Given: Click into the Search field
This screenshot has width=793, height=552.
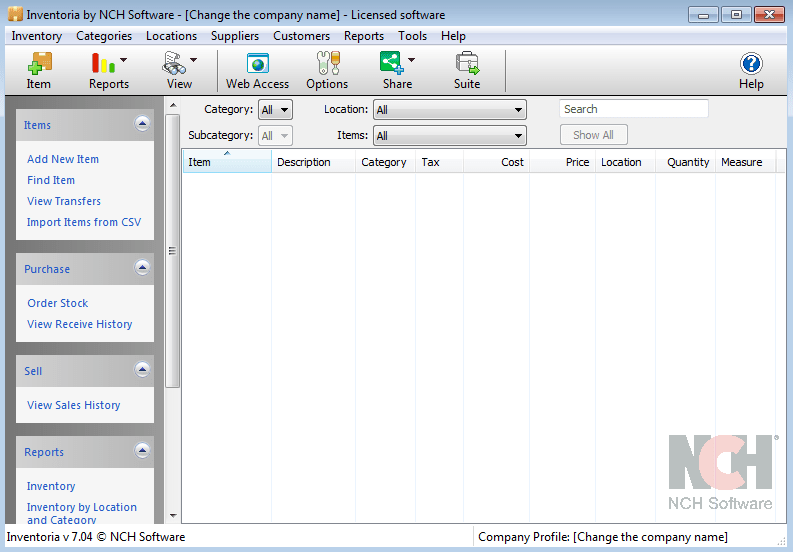Looking at the screenshot, I should tap(634, 109).
